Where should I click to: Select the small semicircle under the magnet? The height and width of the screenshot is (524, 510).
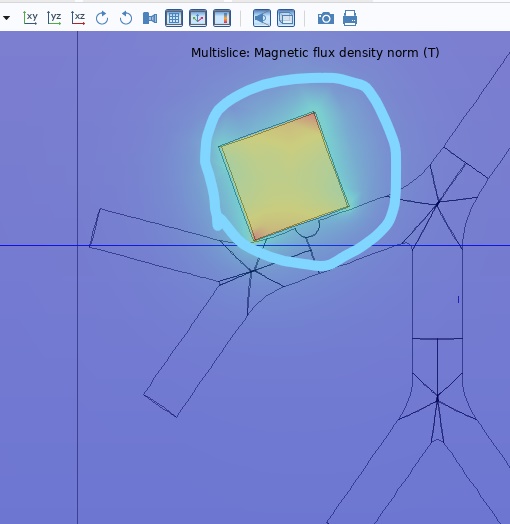point(307,228)
